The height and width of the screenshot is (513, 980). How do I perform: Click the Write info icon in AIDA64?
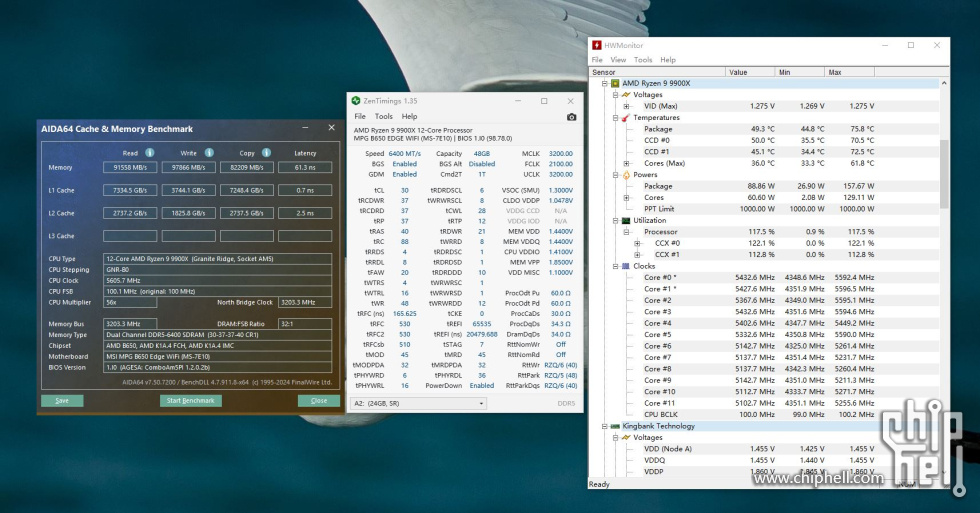(x=209, y=152)
